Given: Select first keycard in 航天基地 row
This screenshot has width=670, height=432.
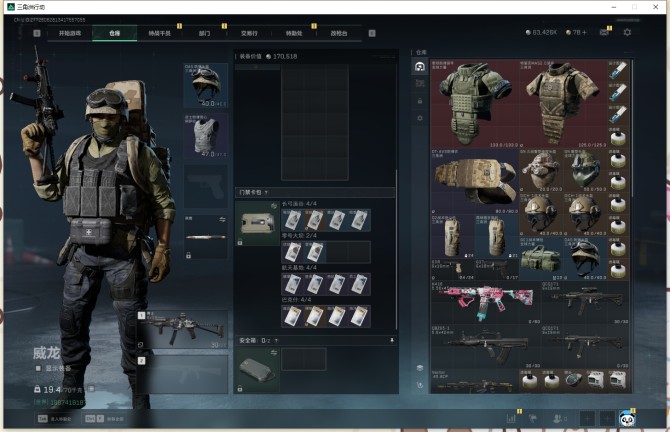Looking at the screenshot, I should (293, 284).
